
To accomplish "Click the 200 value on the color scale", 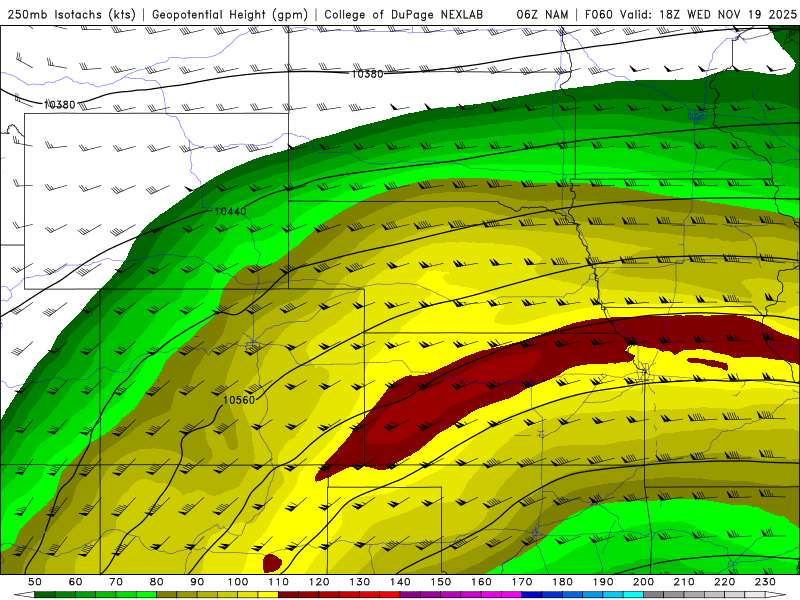I will pyautogui.click(x=644, y=582).
